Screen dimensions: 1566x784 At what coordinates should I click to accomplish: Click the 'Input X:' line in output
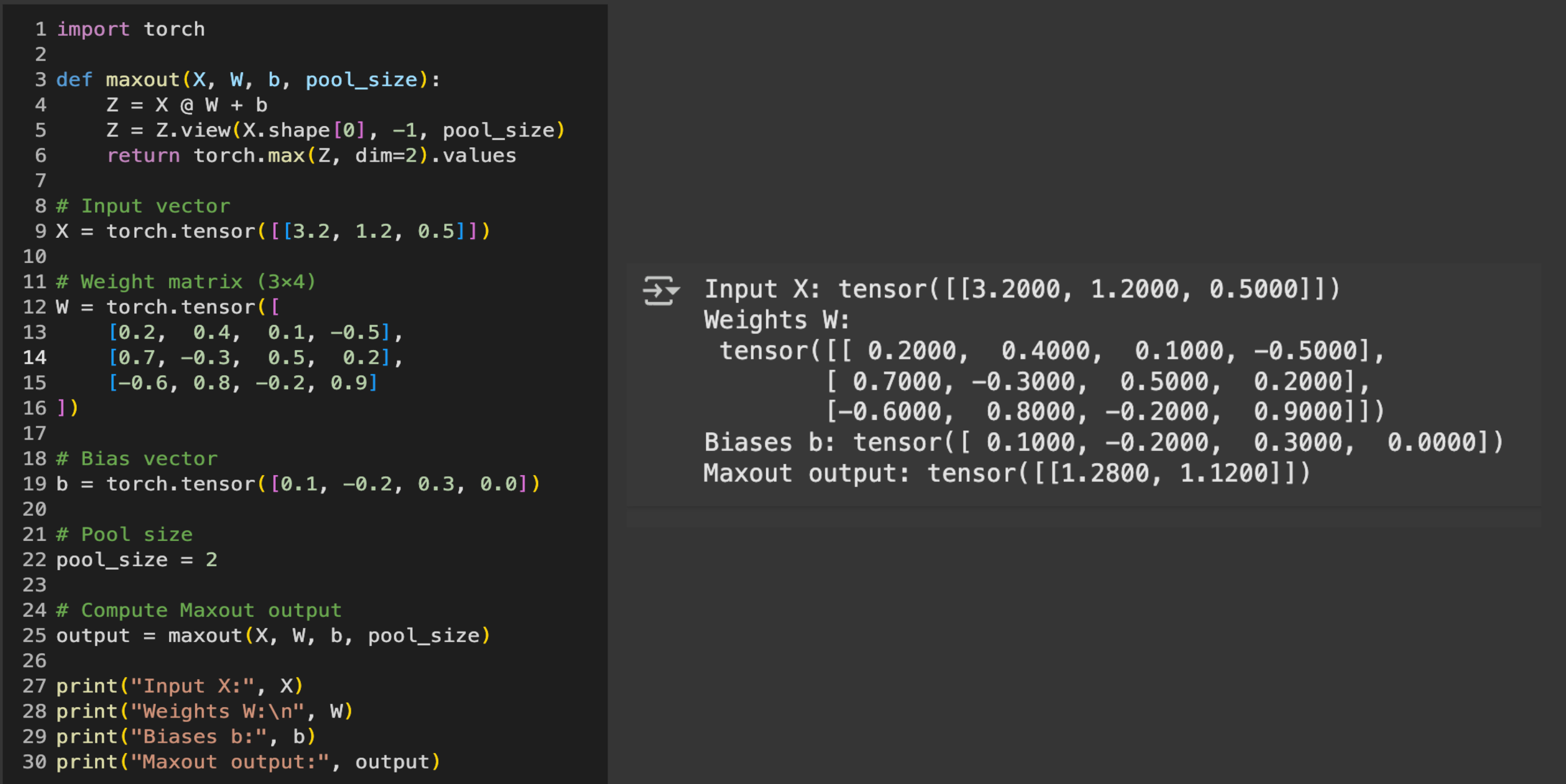coord(1021,289)
